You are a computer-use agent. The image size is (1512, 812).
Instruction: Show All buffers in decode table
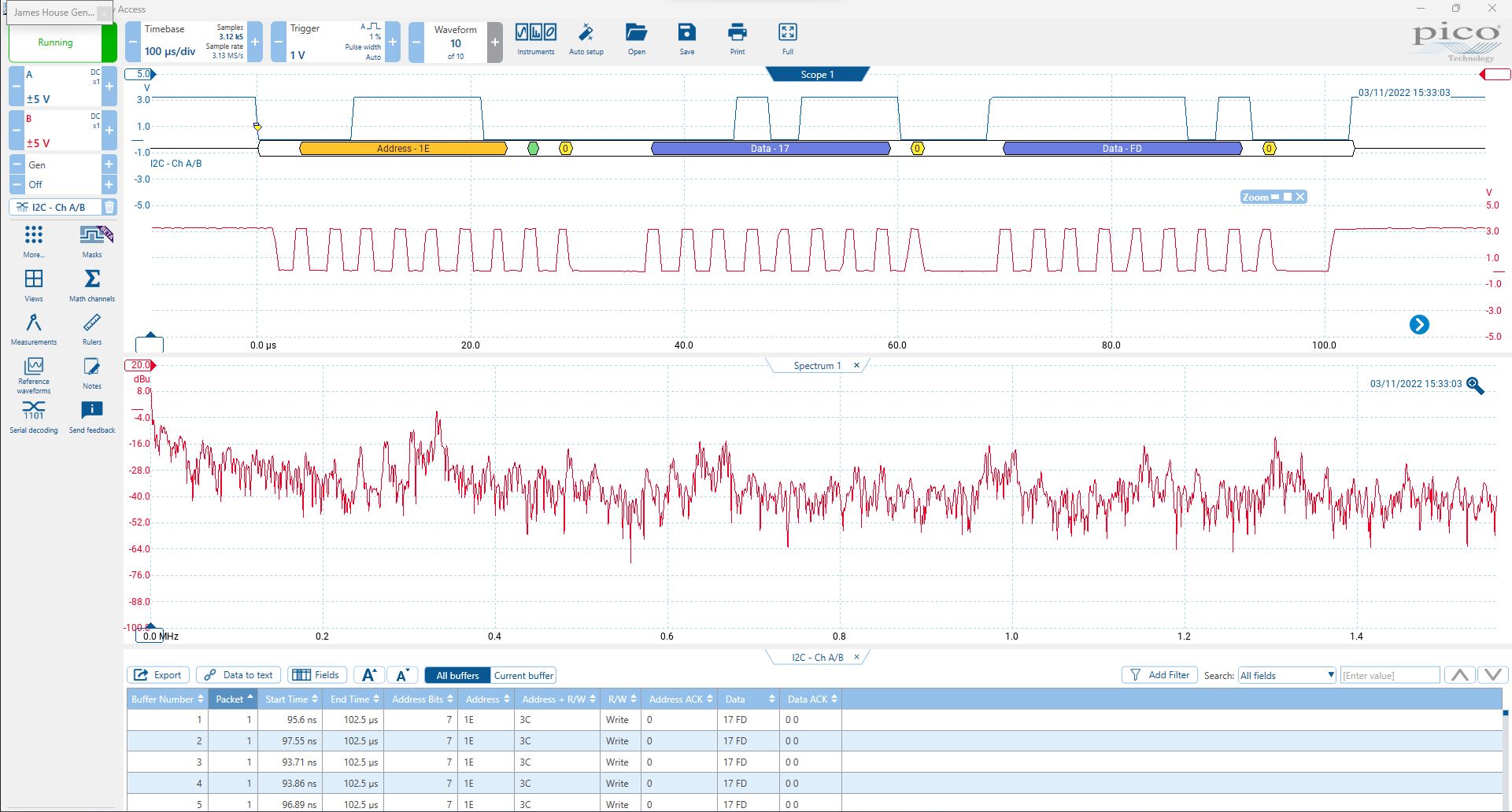tap(457, 675)
